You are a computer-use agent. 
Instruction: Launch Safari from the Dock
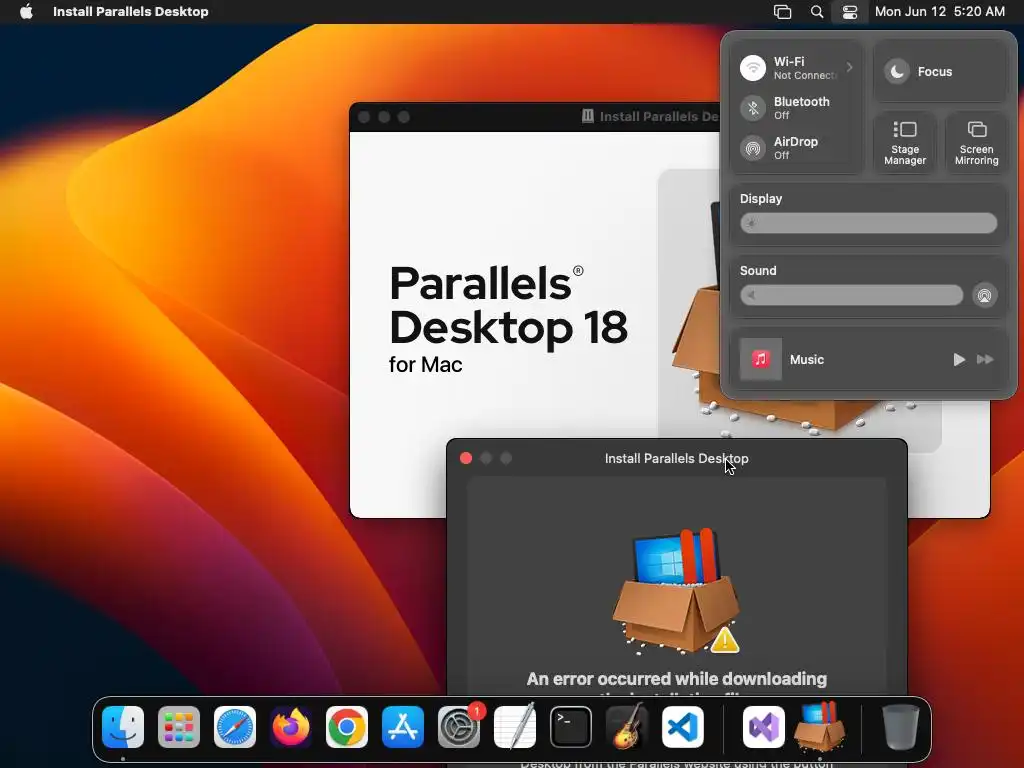click(x=235, y=727)
